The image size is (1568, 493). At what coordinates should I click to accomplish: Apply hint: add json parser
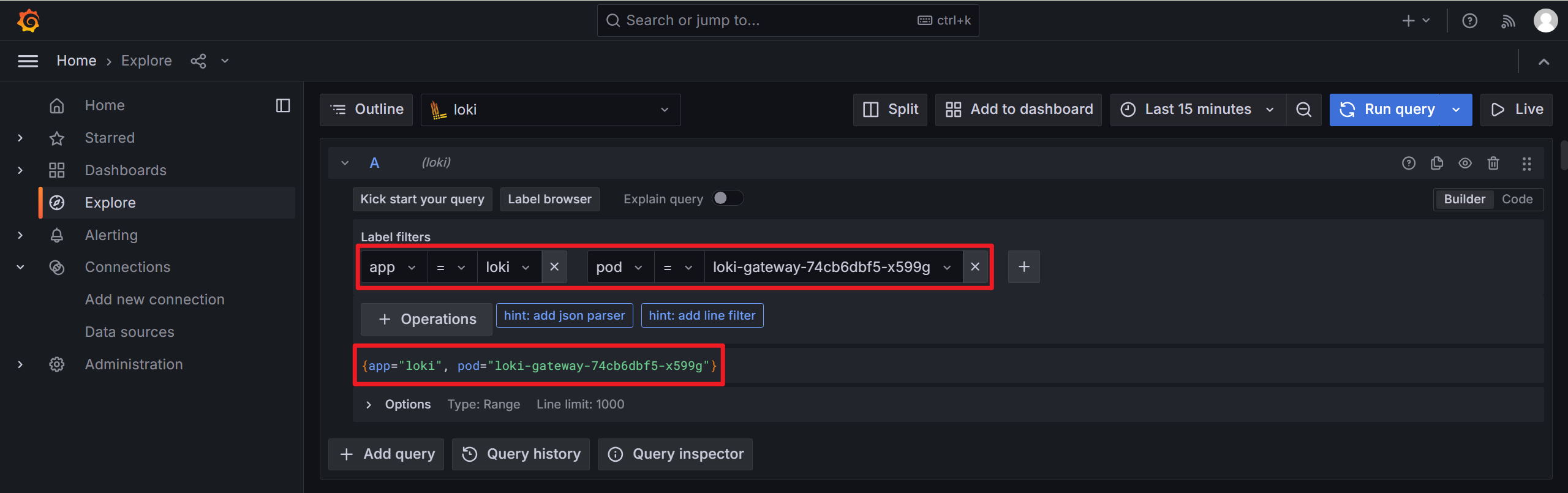(x=564, y=315)
